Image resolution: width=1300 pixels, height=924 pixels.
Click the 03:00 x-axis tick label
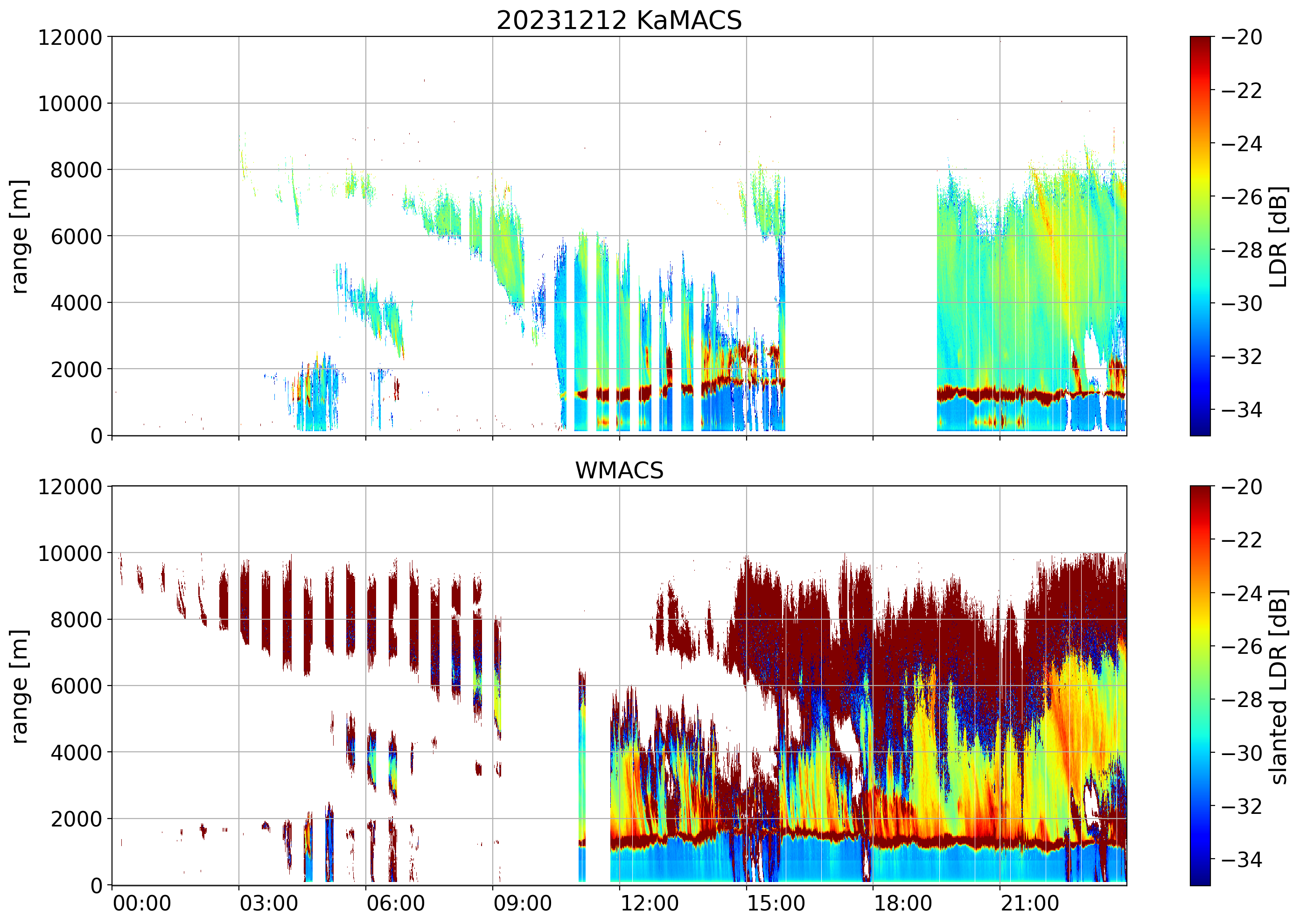[268, 903]
